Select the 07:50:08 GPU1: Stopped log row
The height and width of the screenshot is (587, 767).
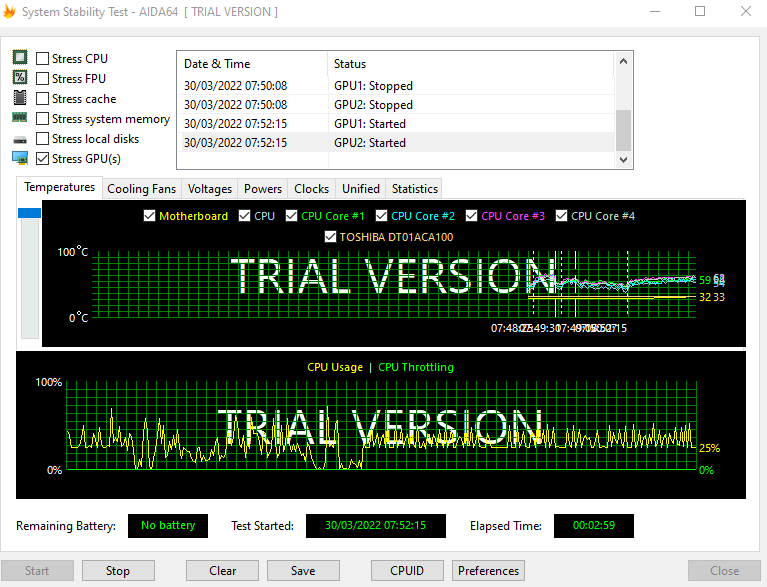click(396, 86)
